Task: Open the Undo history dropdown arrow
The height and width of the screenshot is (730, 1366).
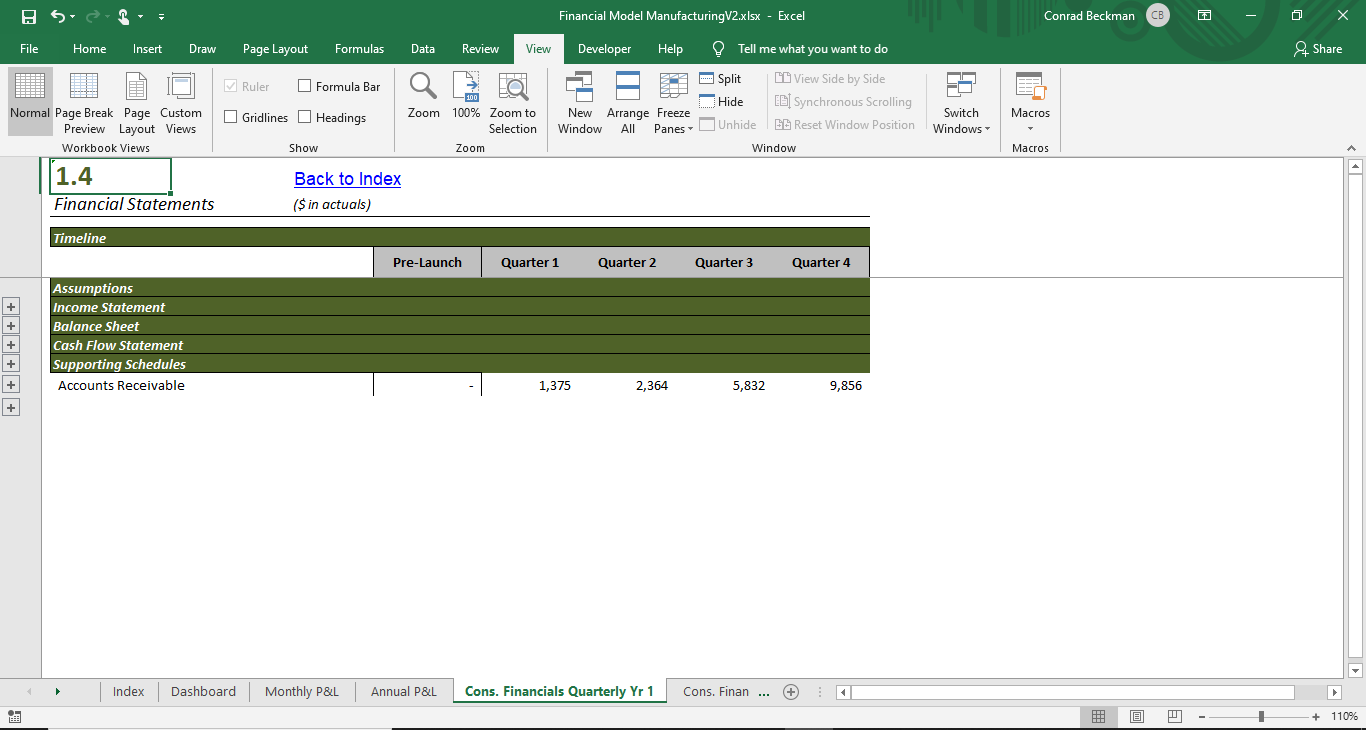Action: pos(72,16)
